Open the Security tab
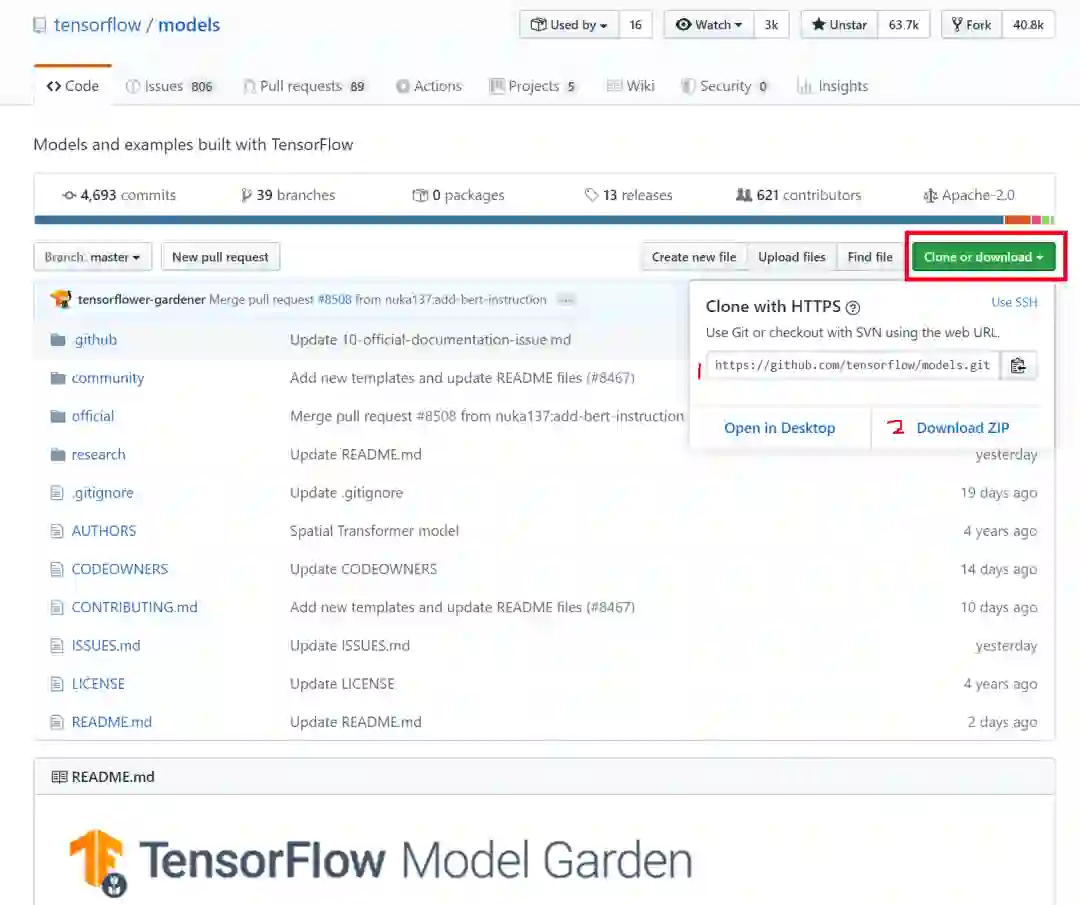 pyautogui.click(x=725, y=86)
